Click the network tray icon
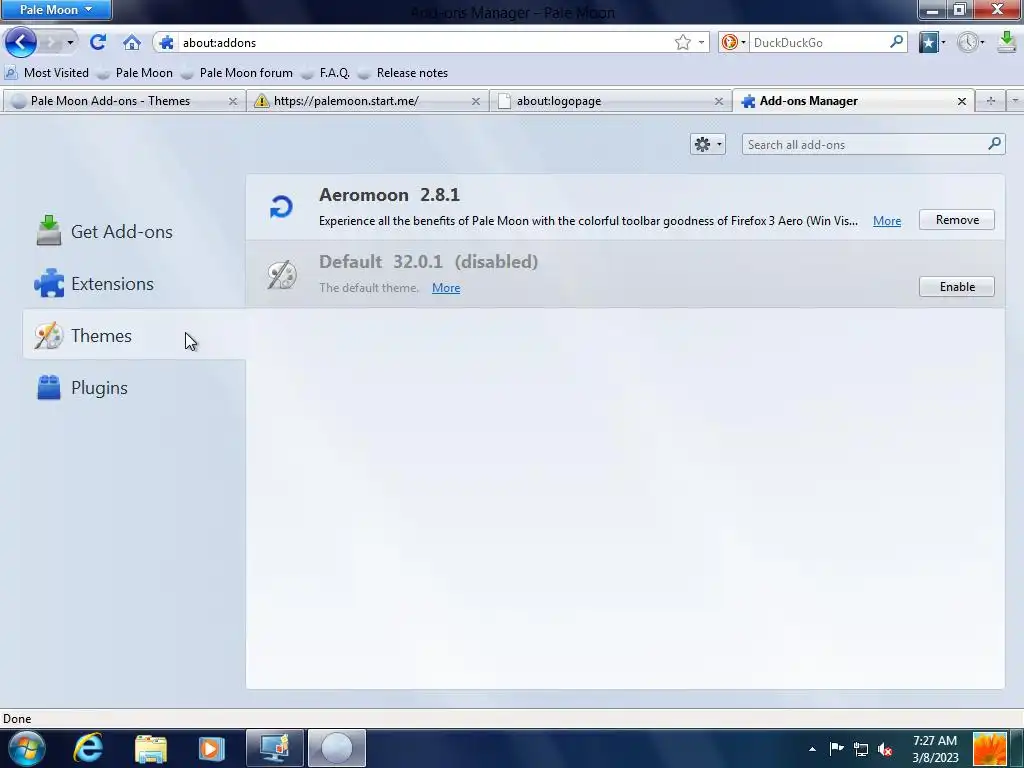This screenshot has height=768, width=1024. coord(861,749)
